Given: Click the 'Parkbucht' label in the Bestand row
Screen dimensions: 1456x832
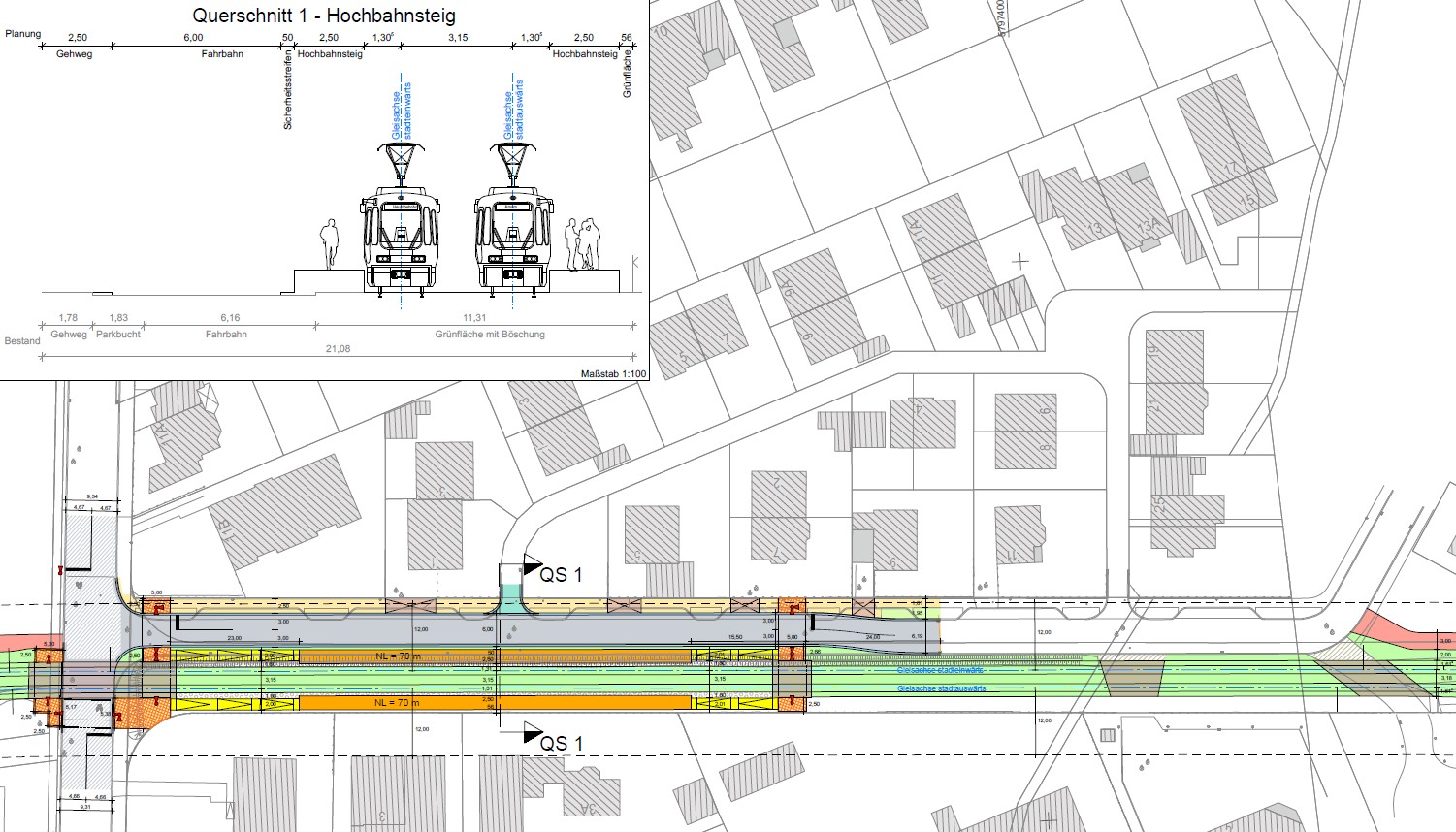Looking at the screenshot, I should (118, 335).
